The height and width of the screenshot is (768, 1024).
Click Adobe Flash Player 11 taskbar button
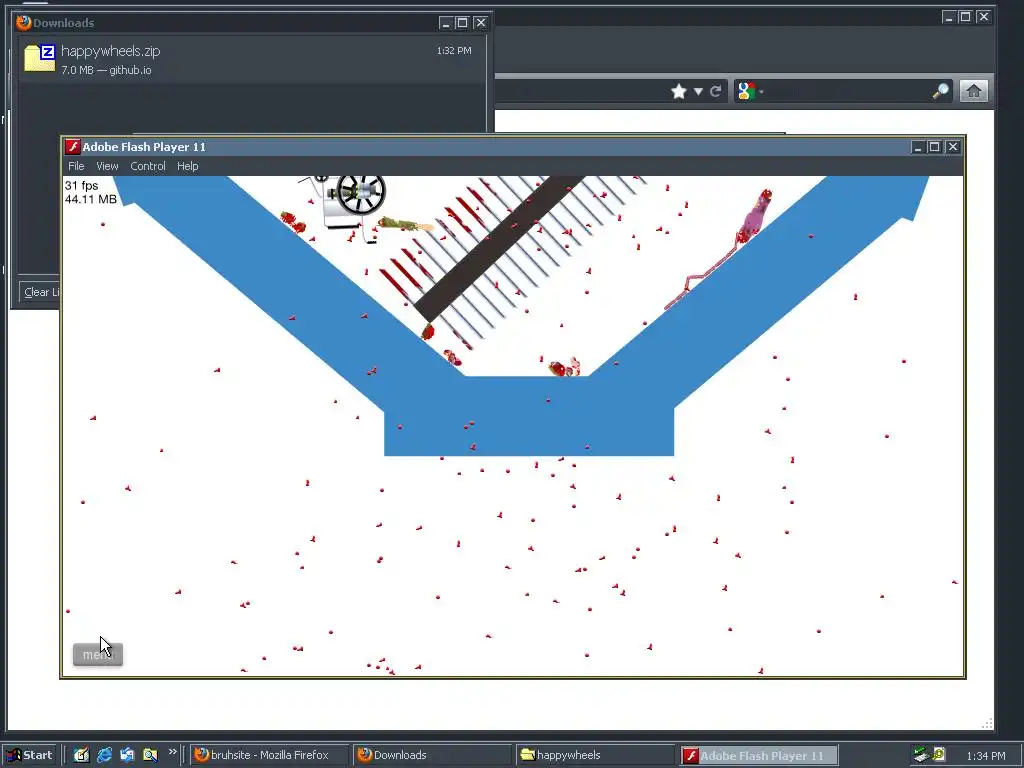tap(758, 756)
